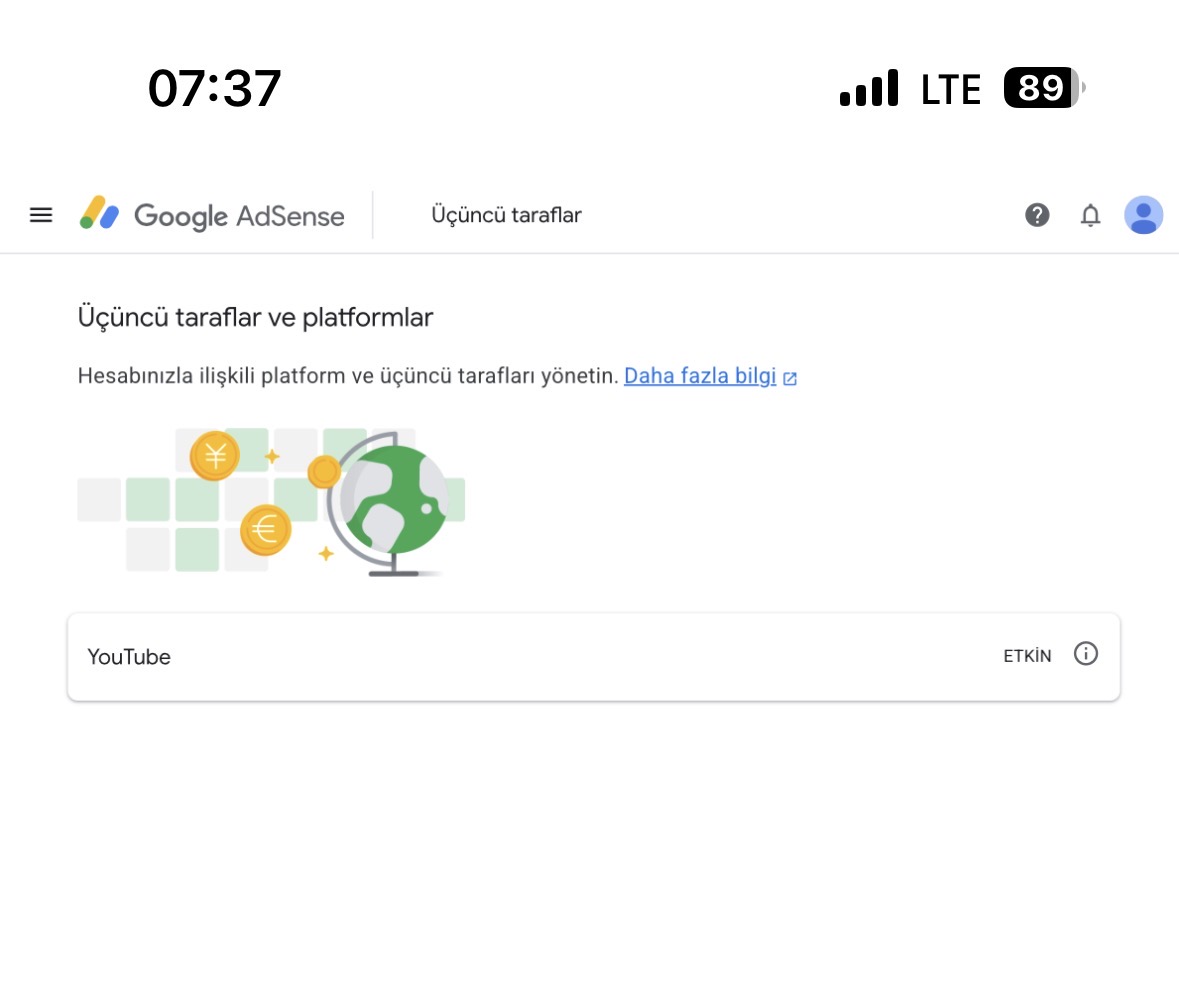The height and width of the screenshot is (1006, 1179).
Task: Click the euro coin in the illustration
Action: (x=265, y=530)
